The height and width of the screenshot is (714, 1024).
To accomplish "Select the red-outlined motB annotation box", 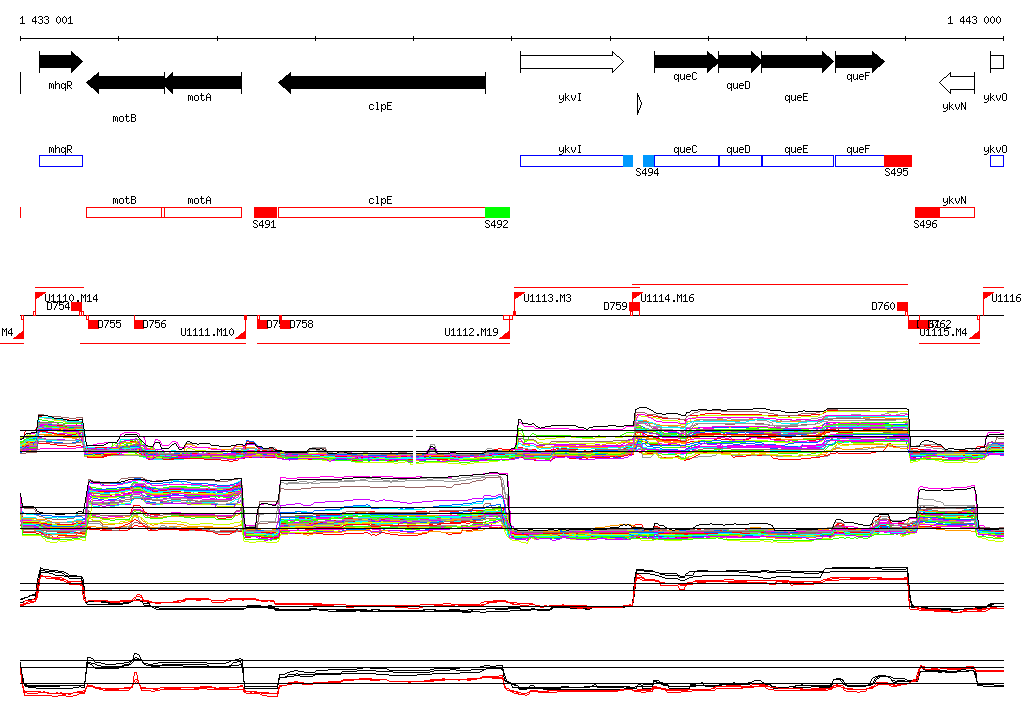I will (124, 212).
